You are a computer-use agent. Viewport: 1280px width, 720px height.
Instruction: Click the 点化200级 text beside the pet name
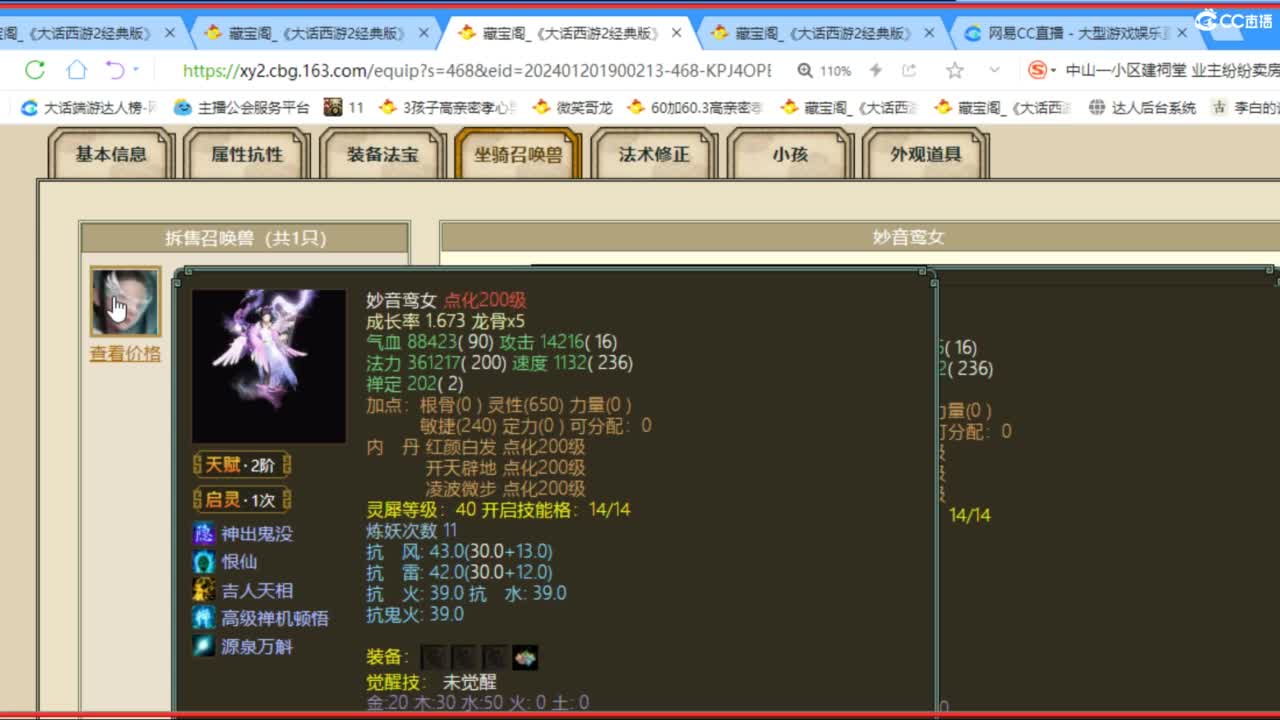click(485, 300)
